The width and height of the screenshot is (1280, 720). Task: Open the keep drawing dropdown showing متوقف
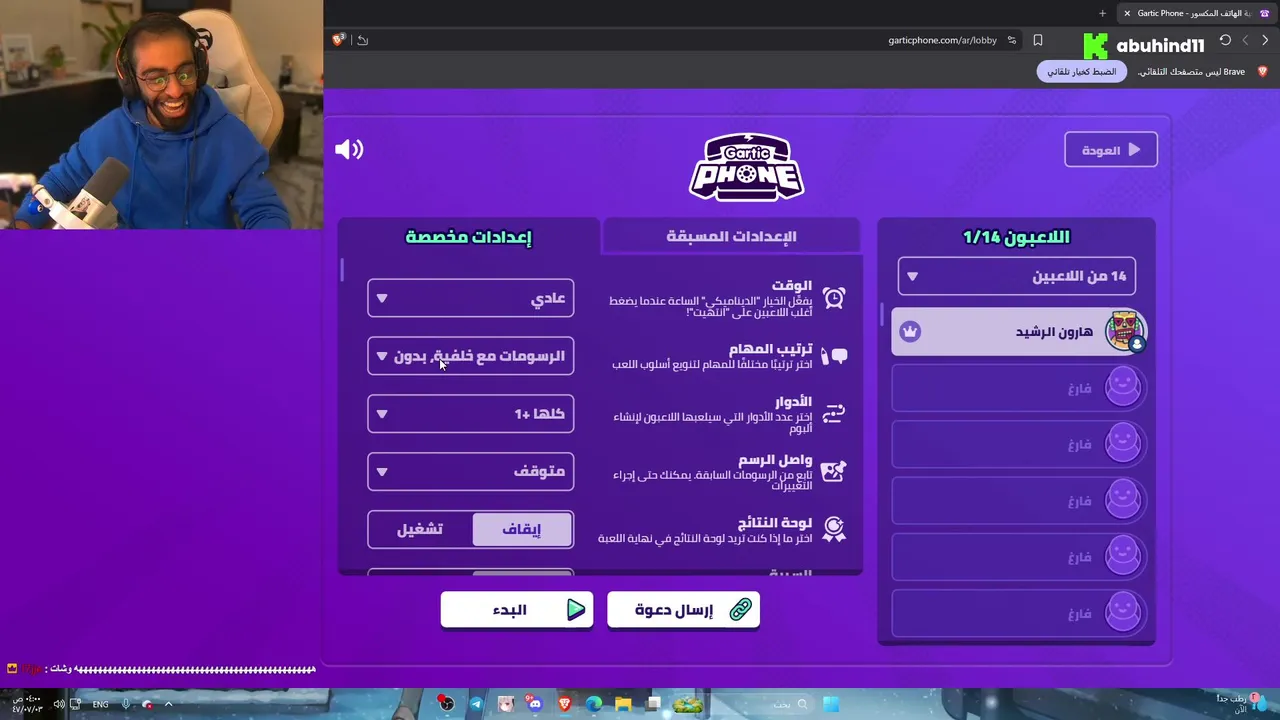[x=471, y=472]
